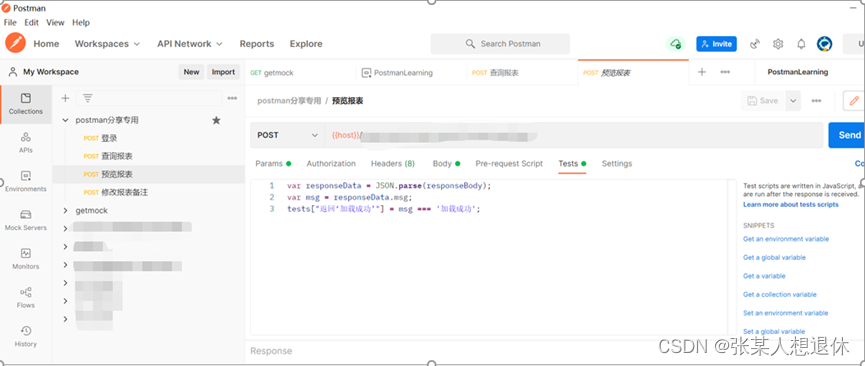Click the New button
The height and width of the screenshot is (366, 865).
coord(191,72)
